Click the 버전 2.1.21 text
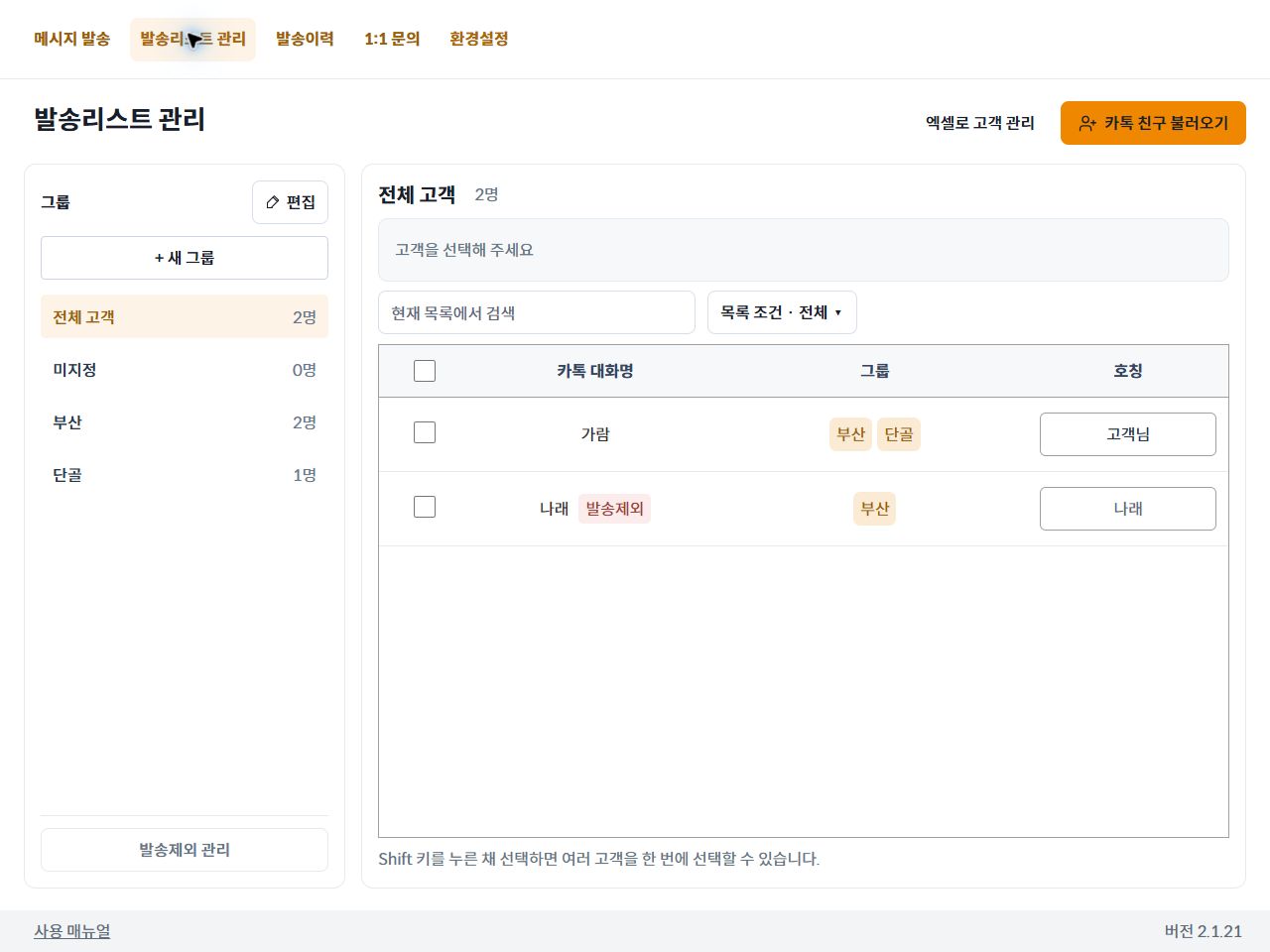The height and width of the screenshot is (952, 1270). click(x=1204, y=931)
